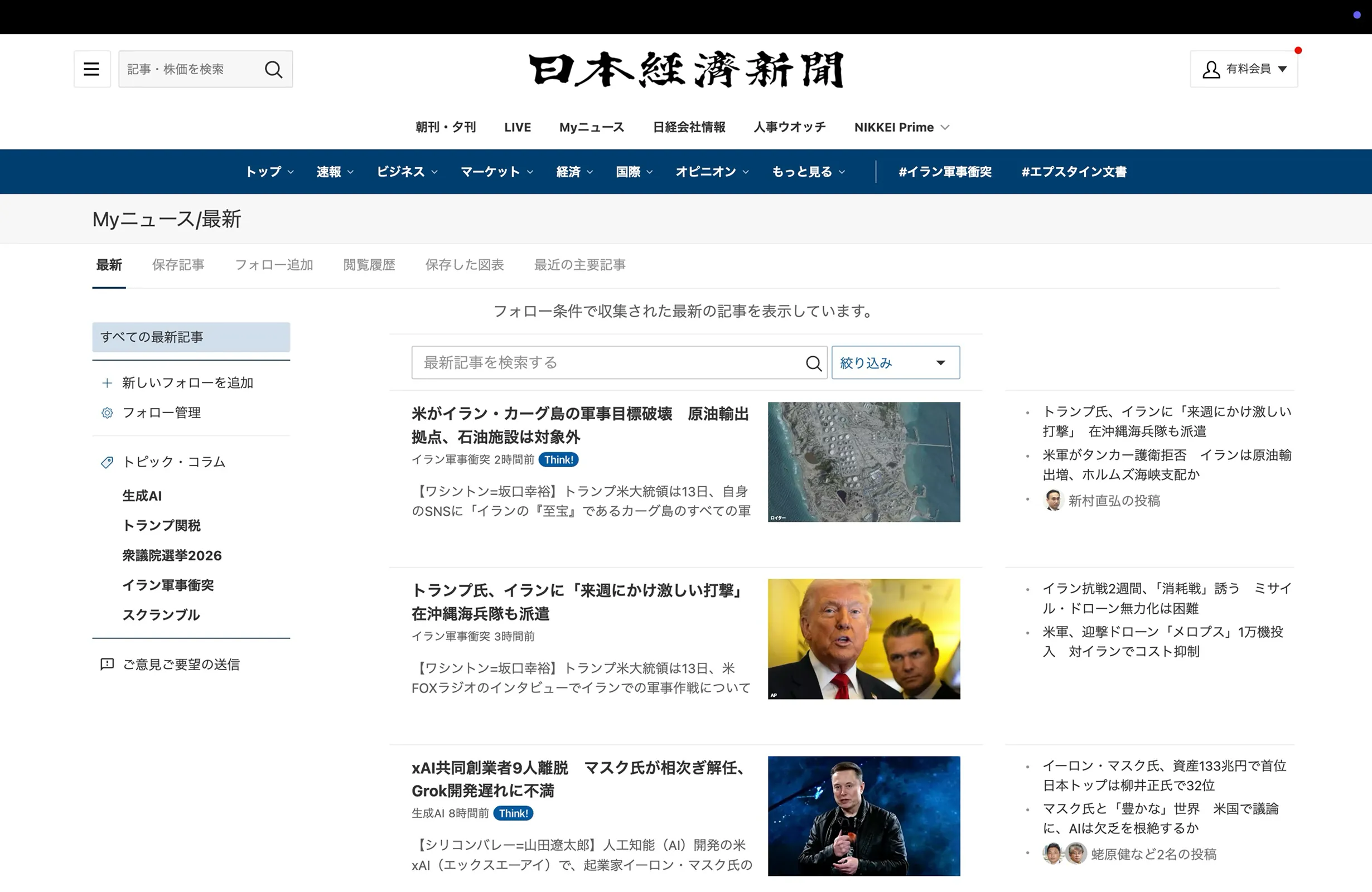The height and width of the screenshot is (892, 1372).
Task: Open related link マスク氏と「豊かな」世界
Action: coord(1161,818)
